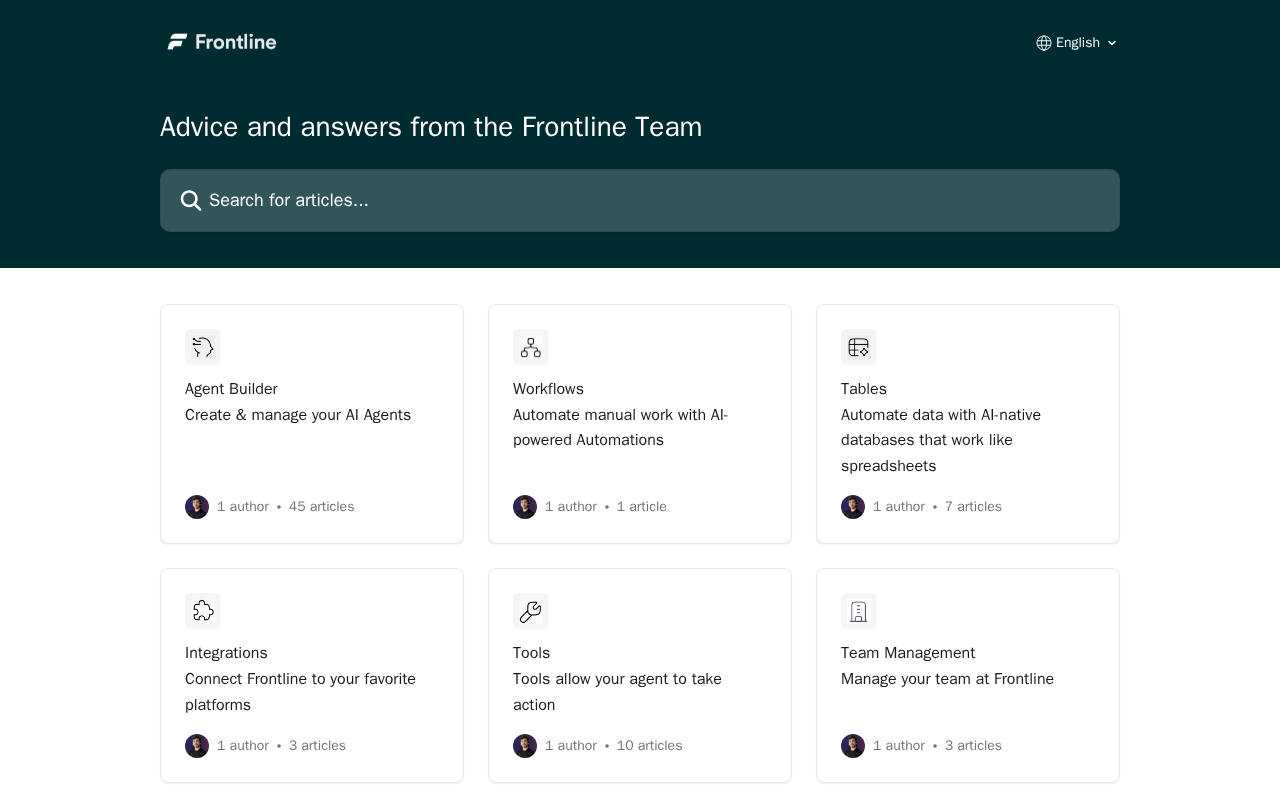Viewport: 1280px width, 800px height.
Task: Click the Tools wrench icon
Action: click(x=531, y=611)
